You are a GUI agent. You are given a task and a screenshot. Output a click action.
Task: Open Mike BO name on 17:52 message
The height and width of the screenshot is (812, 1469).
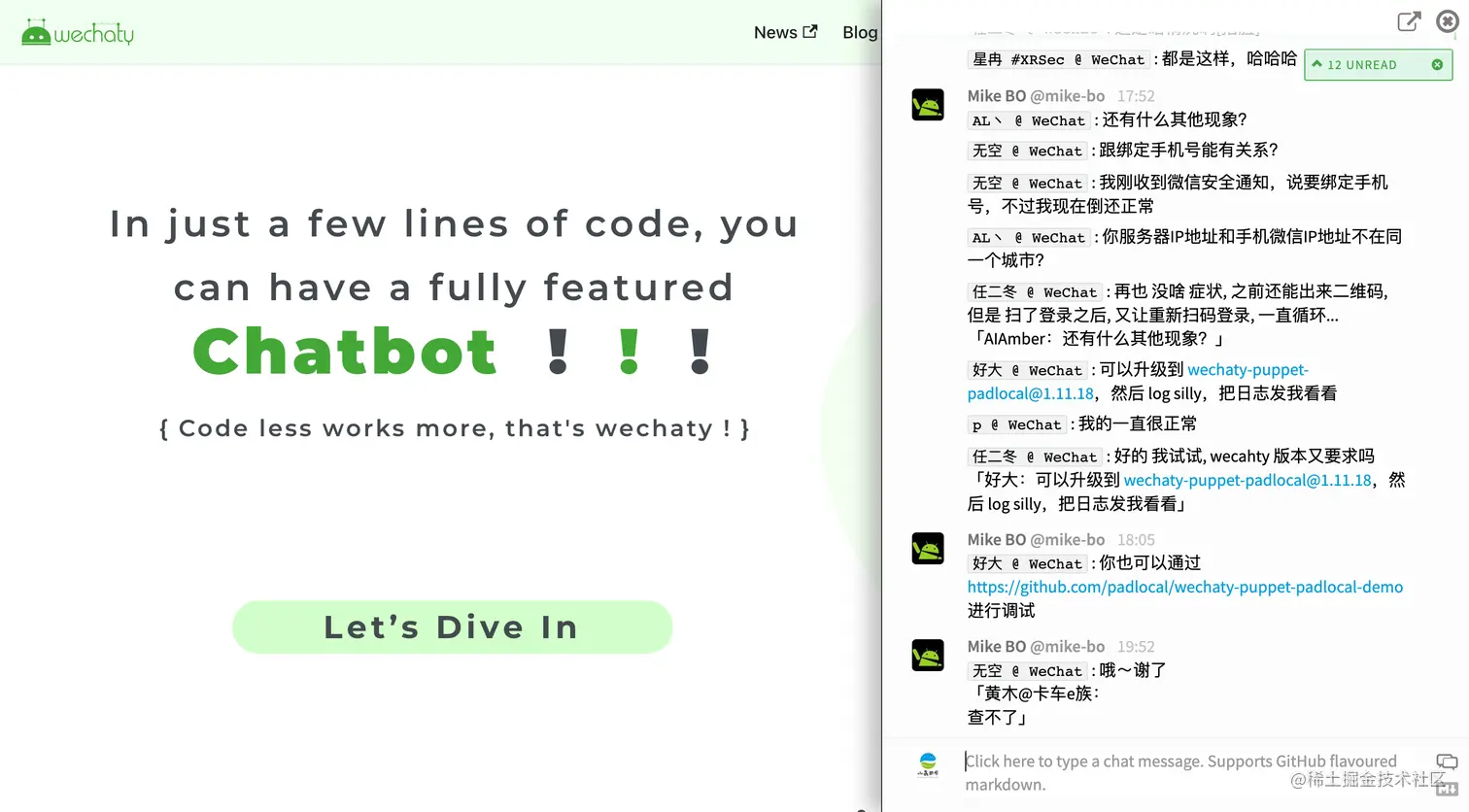(997, 95)
